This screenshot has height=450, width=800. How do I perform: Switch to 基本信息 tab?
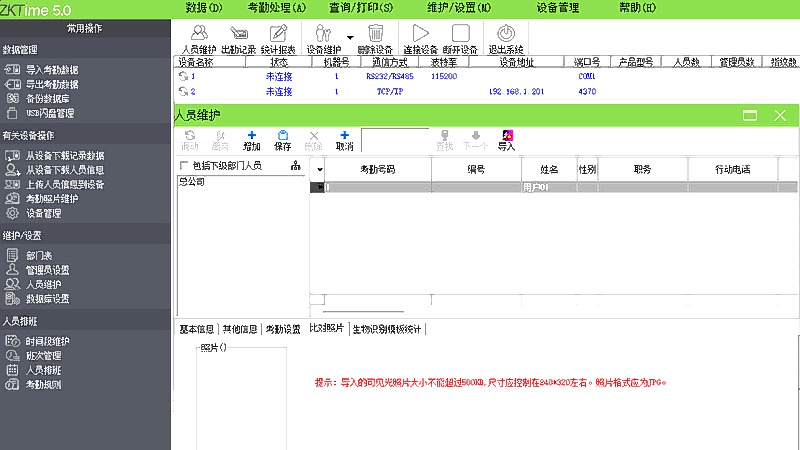(x=197, y=329)
